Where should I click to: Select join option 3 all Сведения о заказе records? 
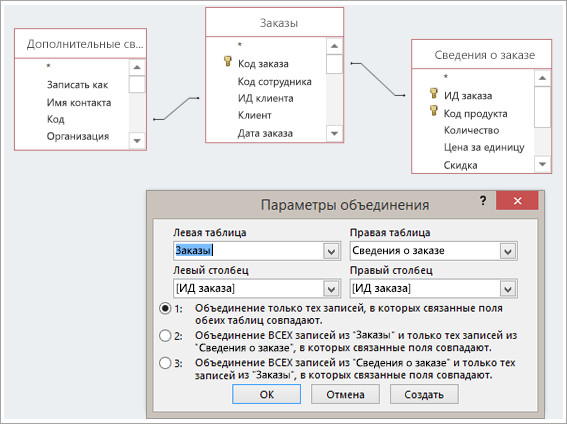(x=165, y=363)
